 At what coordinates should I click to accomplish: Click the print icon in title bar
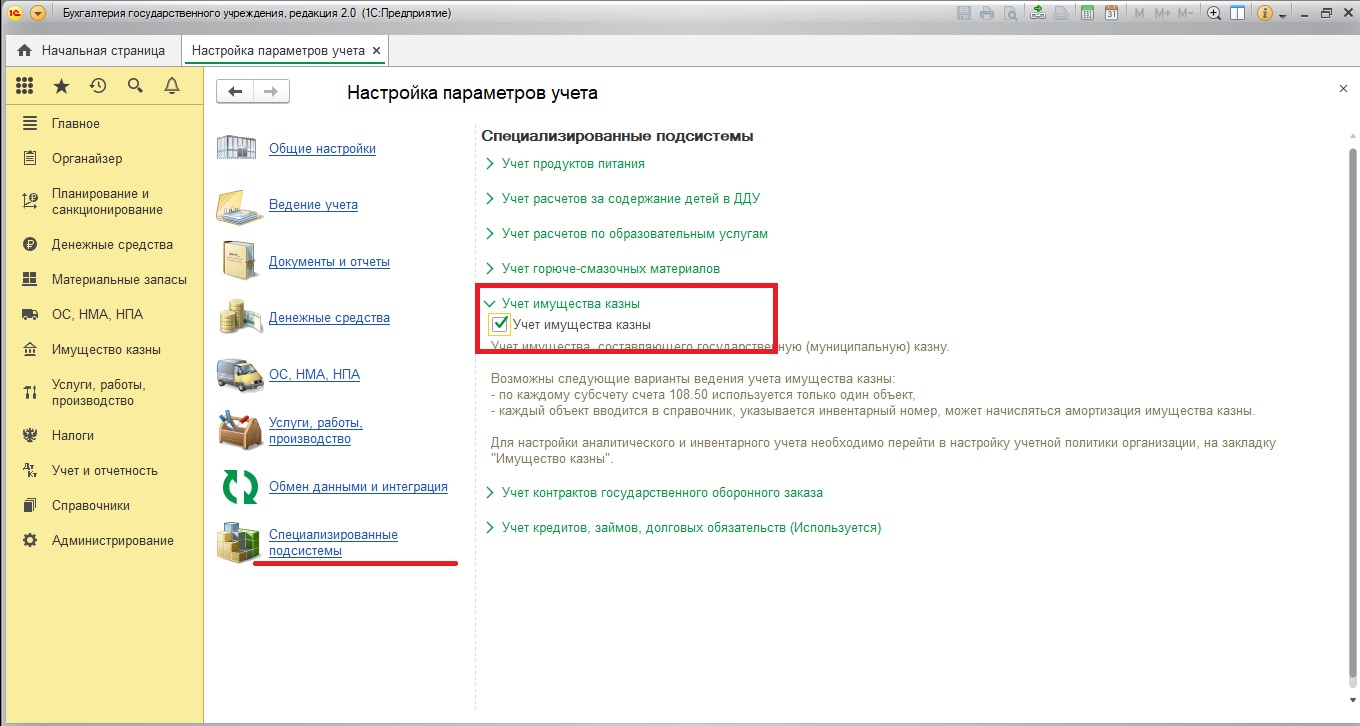click(987, 14)
